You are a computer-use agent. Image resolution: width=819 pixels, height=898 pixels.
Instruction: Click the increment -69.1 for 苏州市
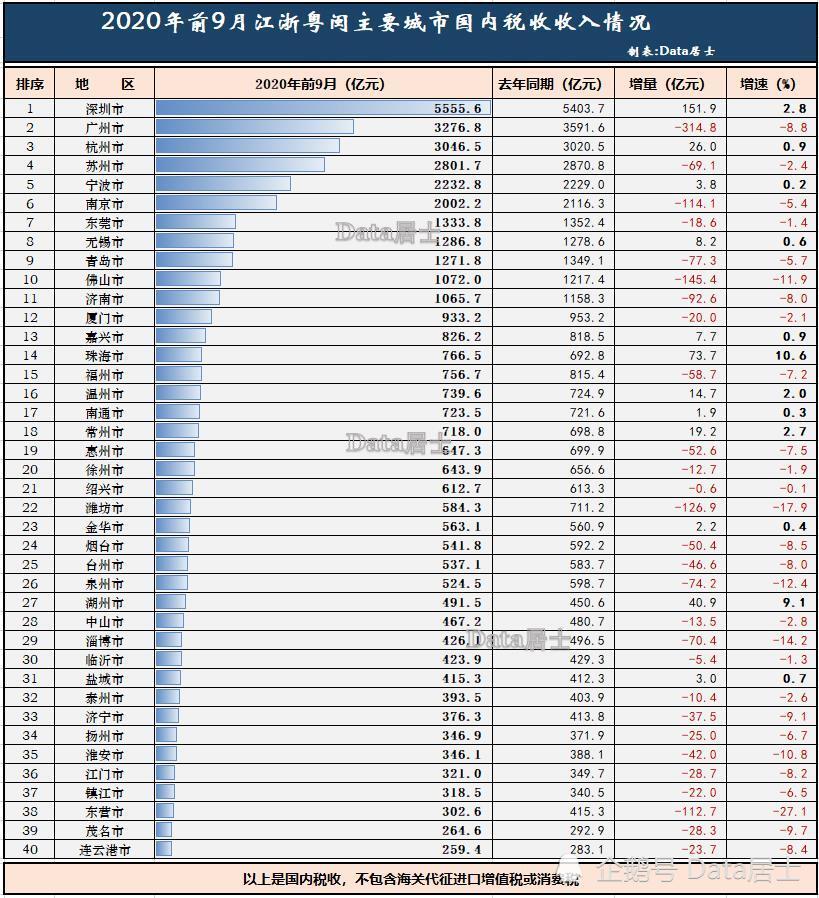pyautogui.click(x=699, y=166)
